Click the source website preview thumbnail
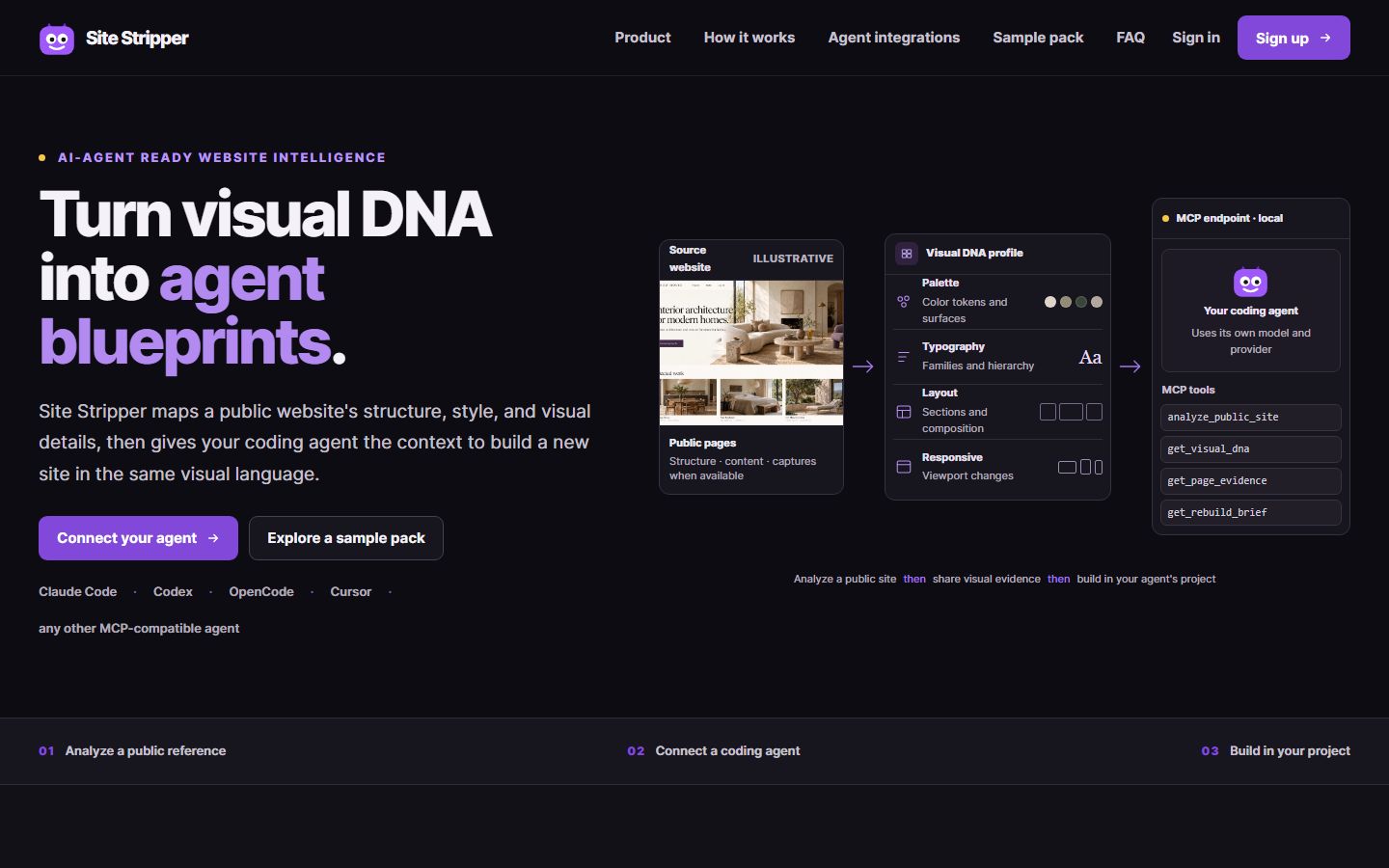 [751, 353]
